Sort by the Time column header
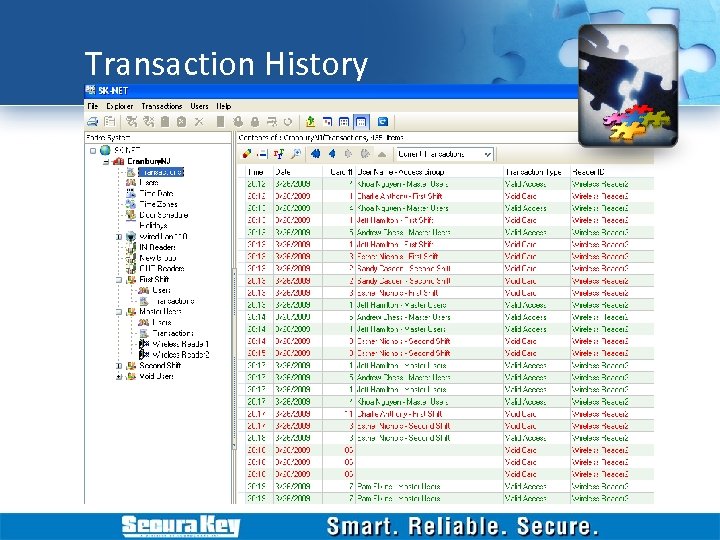The width and height of the screenshot is (720, 540). point(259,172)
